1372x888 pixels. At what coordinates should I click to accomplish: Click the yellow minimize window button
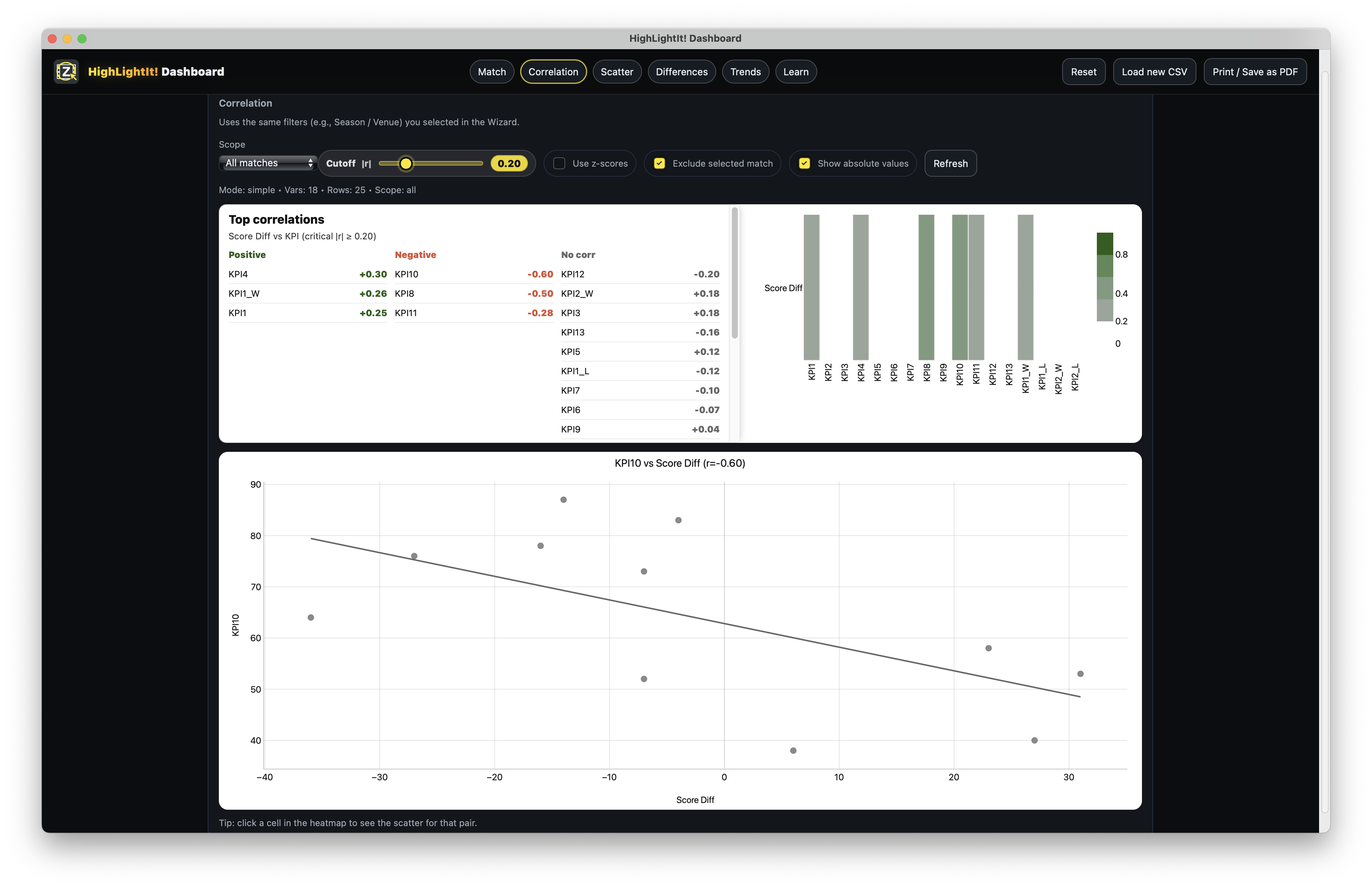(x=67, y=39)
